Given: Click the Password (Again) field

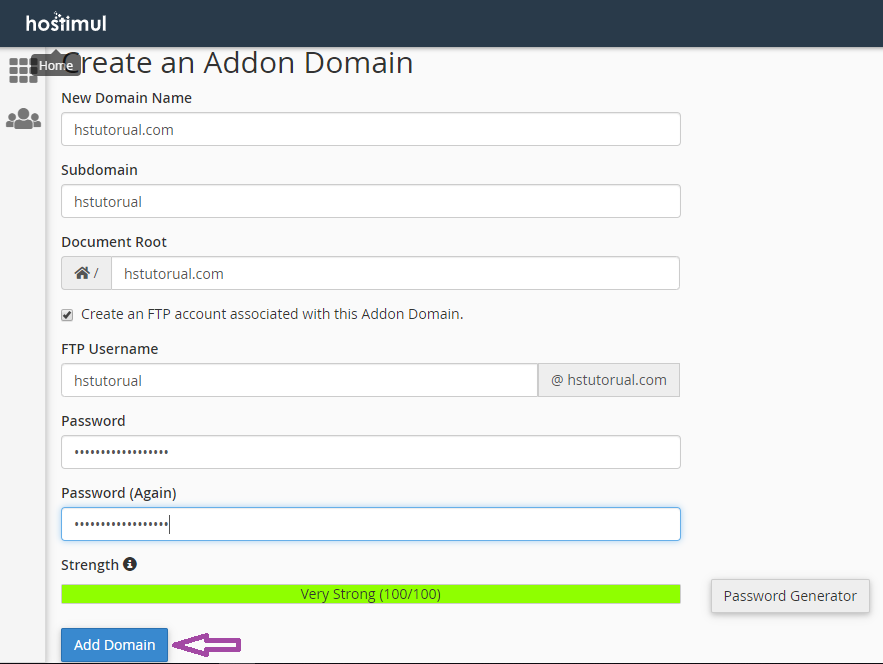Looking at the screenshot, I should [x=370, y=524].
